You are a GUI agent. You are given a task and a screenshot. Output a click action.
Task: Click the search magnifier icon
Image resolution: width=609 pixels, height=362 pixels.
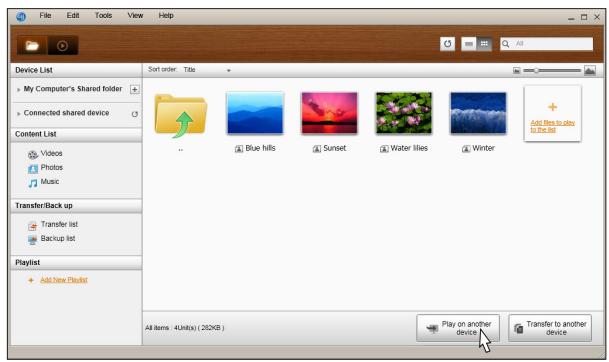[x=505, y=44]
